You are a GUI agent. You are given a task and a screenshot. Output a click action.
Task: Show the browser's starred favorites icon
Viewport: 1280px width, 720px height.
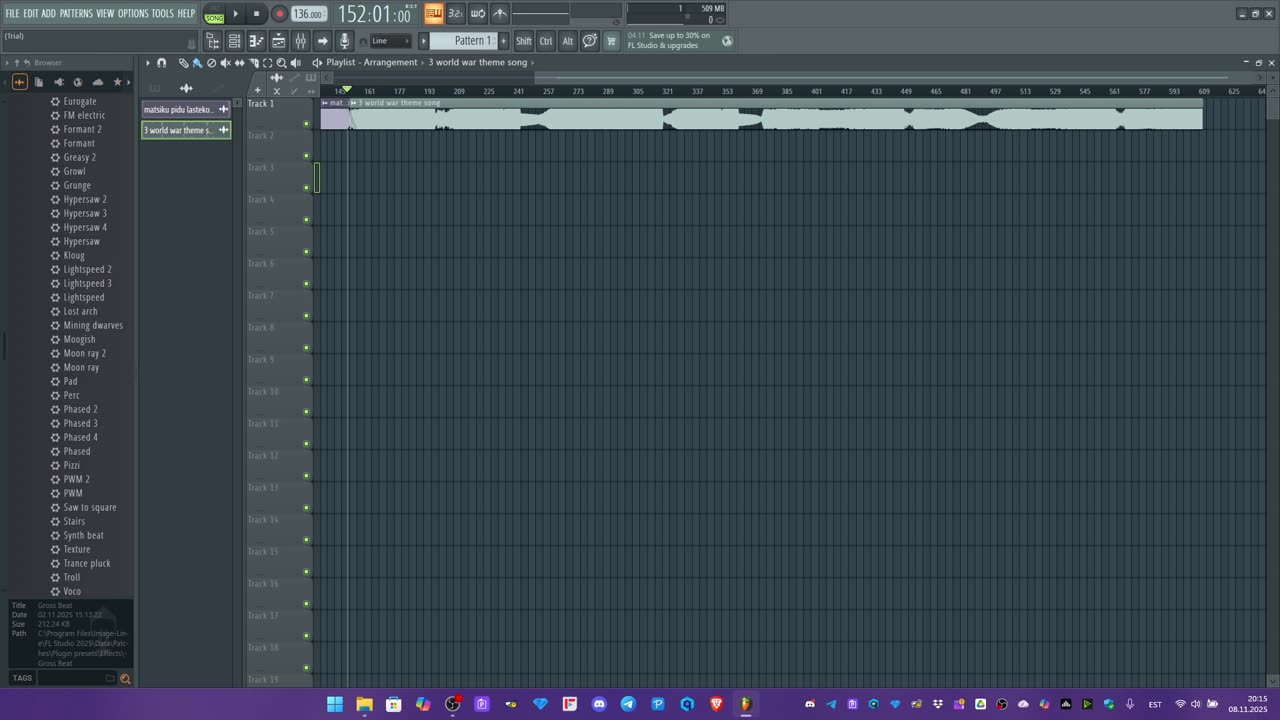pos(117,82)
